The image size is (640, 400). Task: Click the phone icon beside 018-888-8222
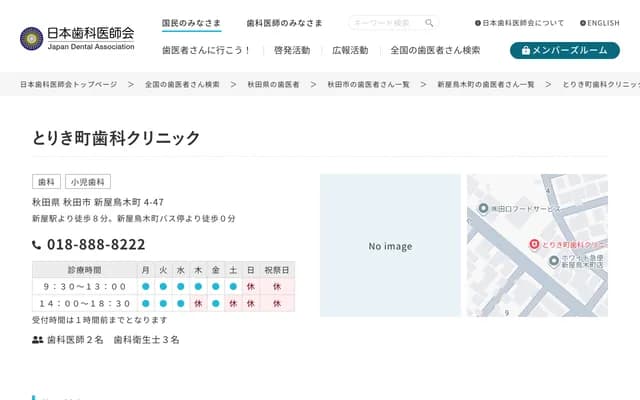click(37, 245)
